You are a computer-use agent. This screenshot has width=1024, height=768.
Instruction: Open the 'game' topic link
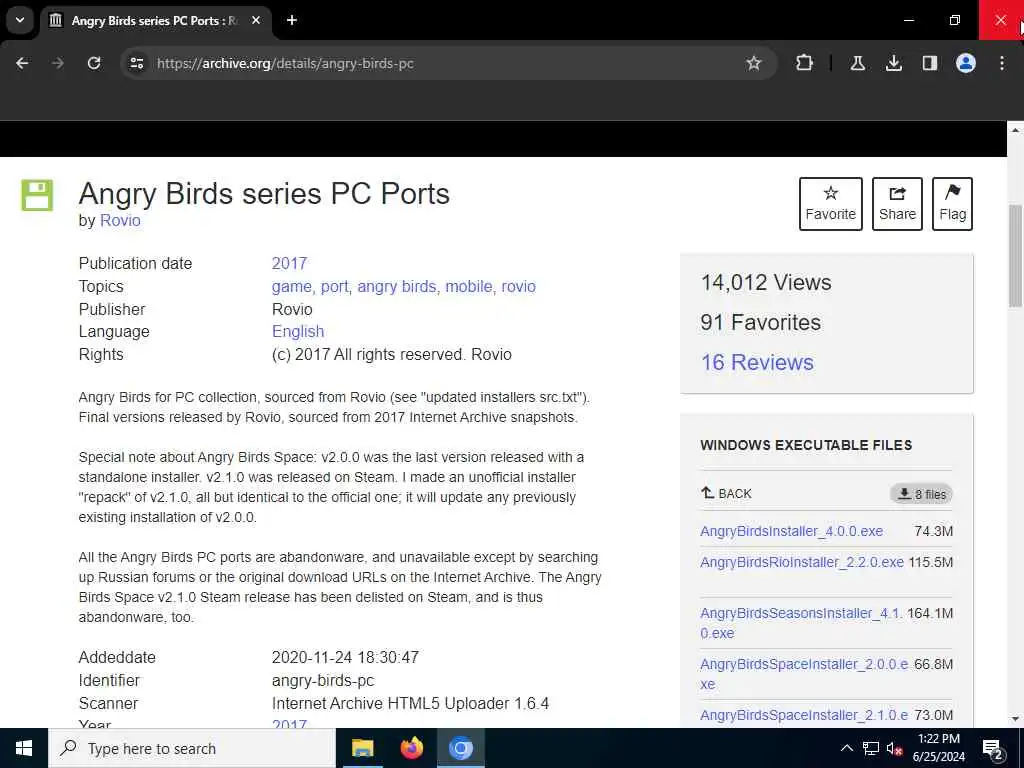tap(292, 286)
